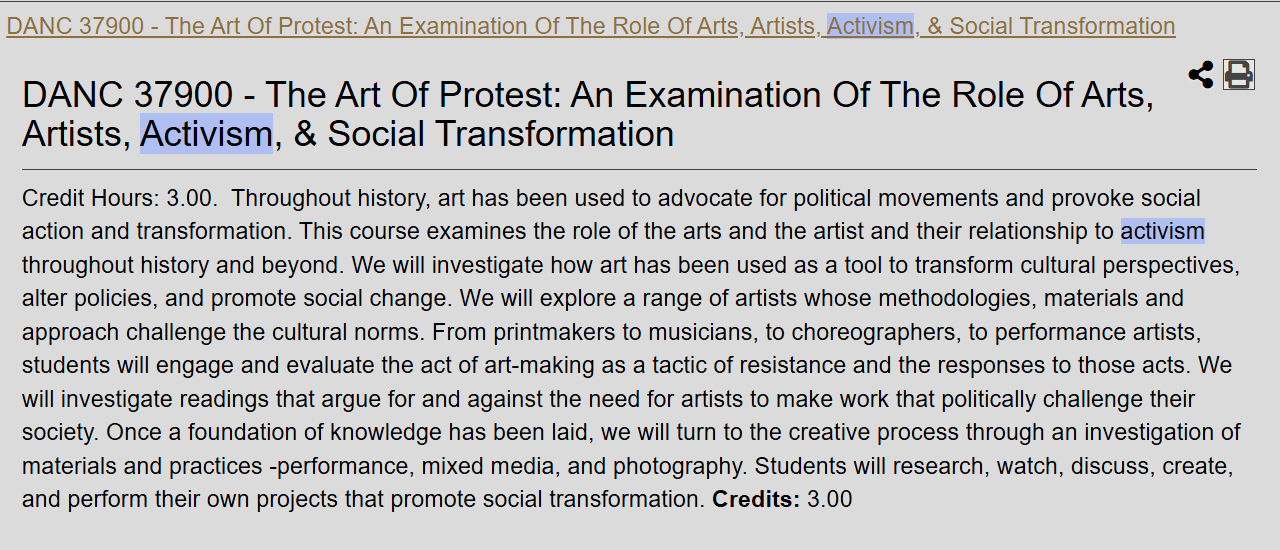Click the word "photography" in the description
Screen dimensions: 1280x550
tap(677, 466)
